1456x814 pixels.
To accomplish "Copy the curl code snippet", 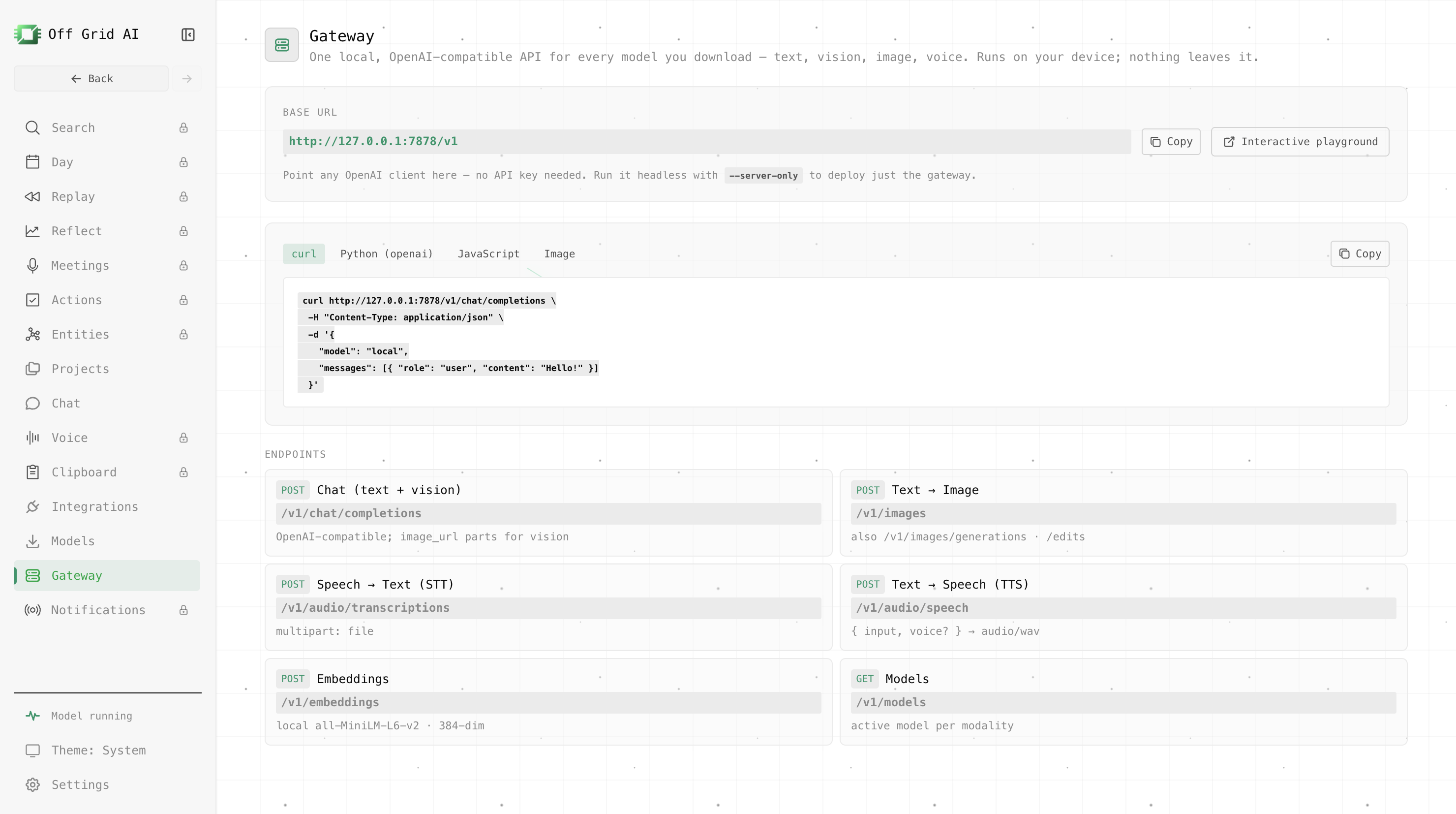I will coord(1360,254).
